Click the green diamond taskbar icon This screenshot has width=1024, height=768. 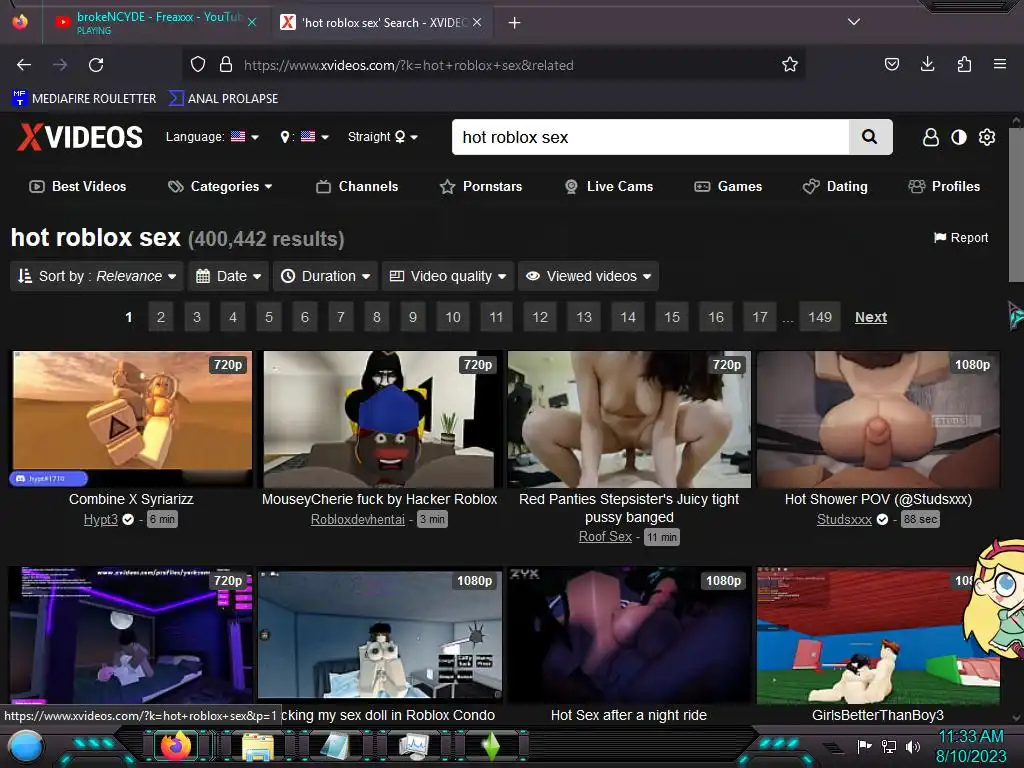point(492,746)
